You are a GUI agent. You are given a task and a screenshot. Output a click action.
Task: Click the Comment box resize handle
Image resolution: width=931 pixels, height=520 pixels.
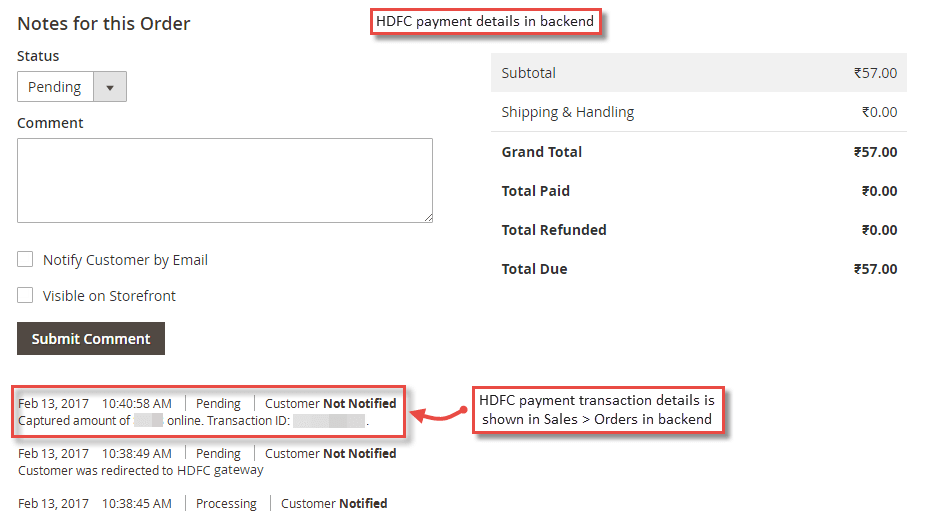pos(427,216)
